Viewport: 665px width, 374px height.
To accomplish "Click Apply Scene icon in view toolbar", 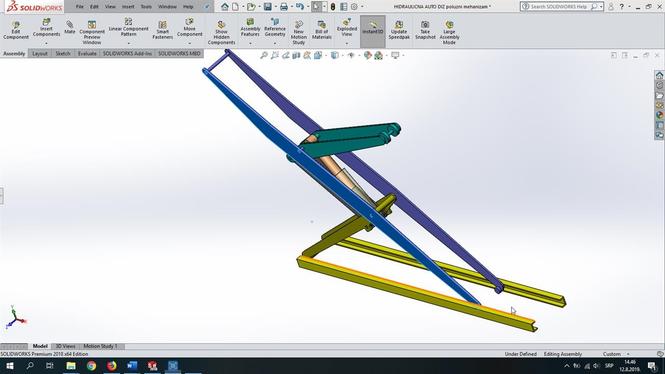I will (378, 55).
